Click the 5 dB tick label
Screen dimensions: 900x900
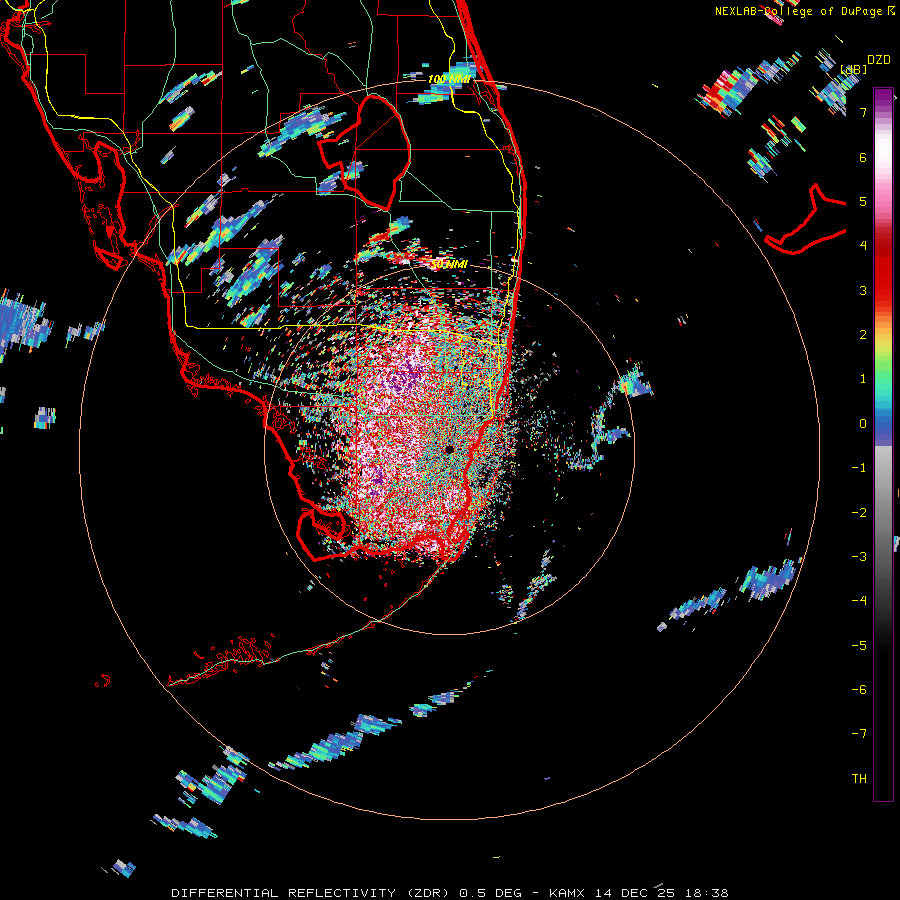863,201
